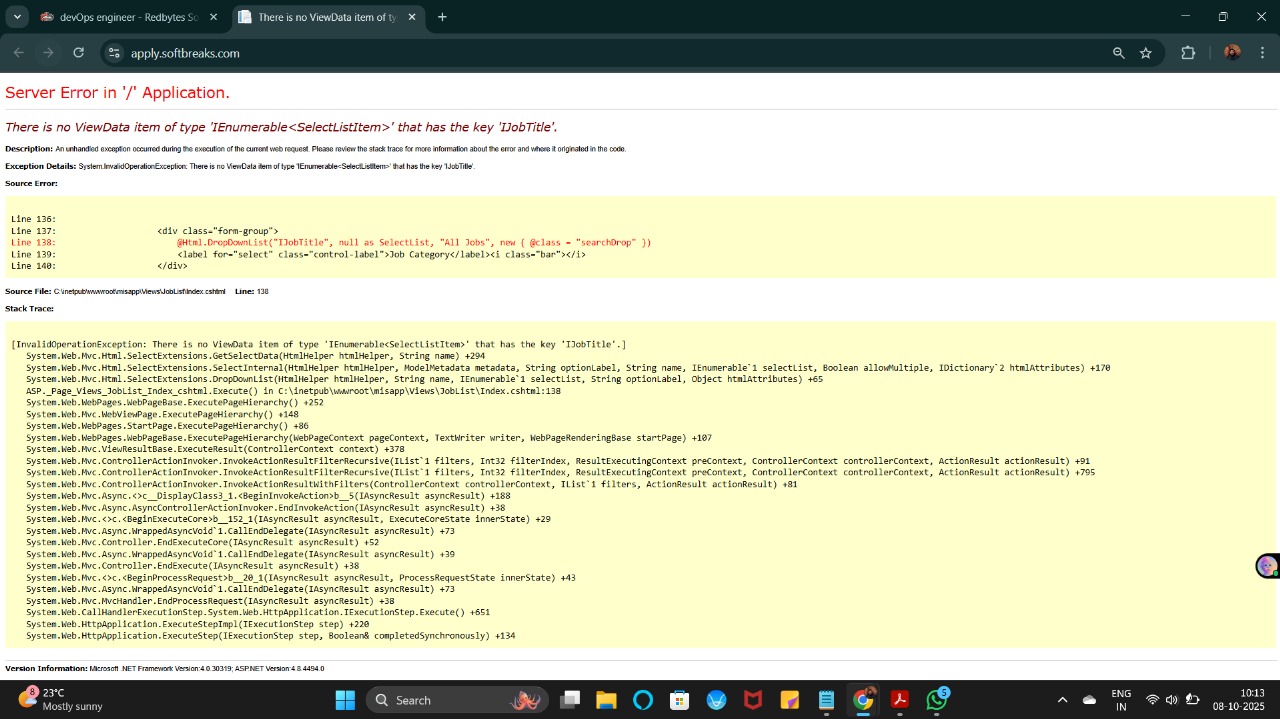Open File Explorer from the taskbar
Screen dimensions: 1280x719
[606, 700]
